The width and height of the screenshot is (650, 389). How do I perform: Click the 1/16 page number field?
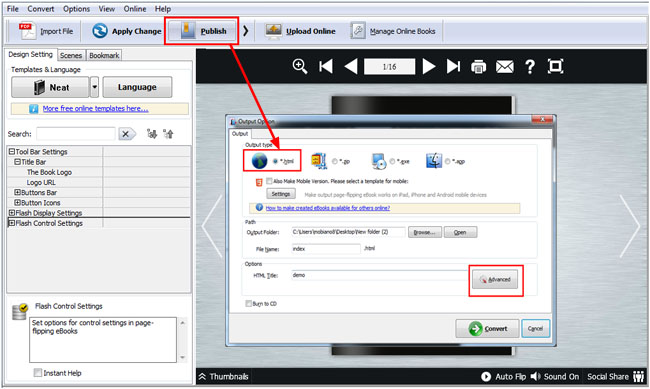(389, 66)
